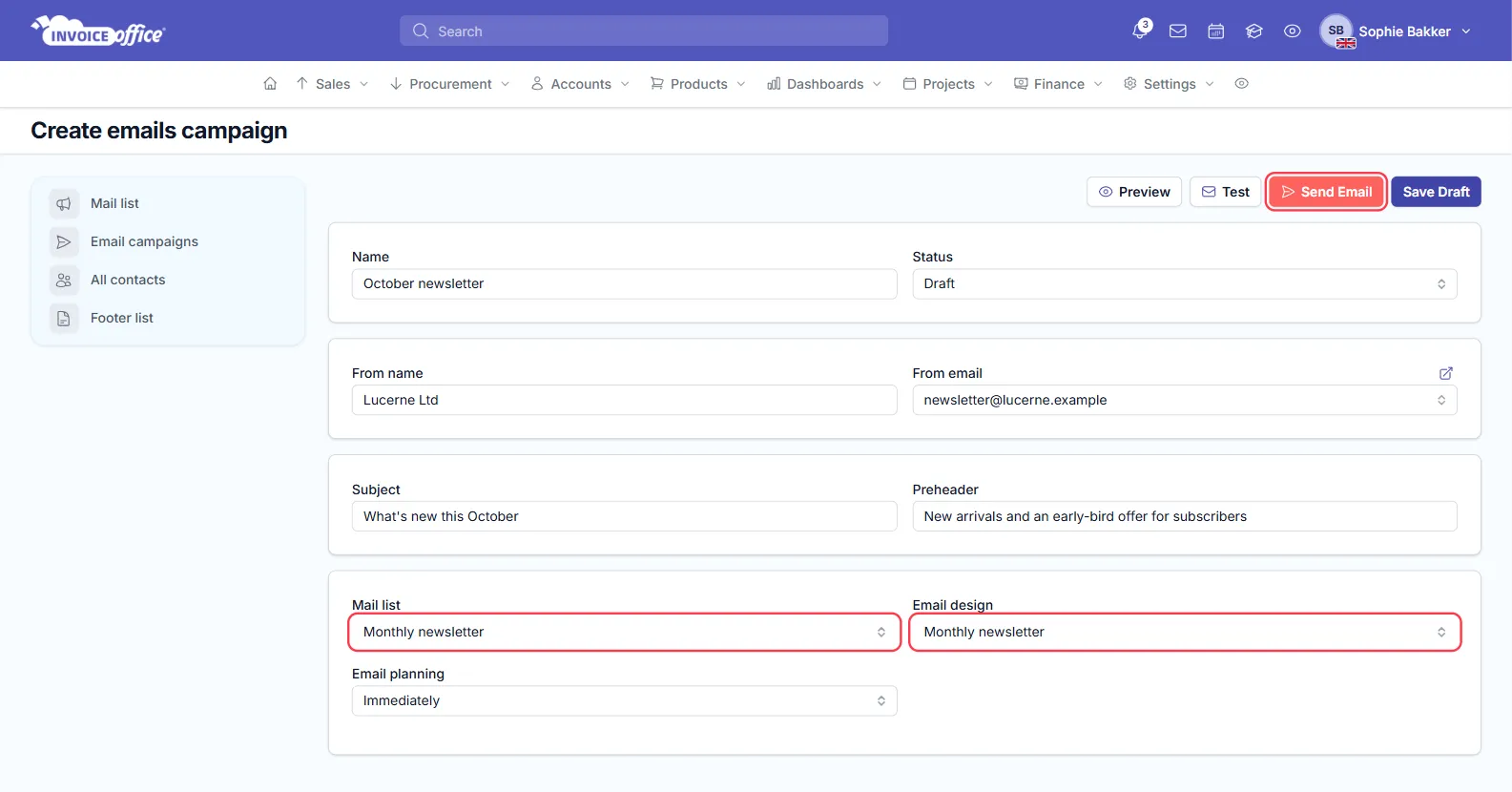Image resolution: width=1512 pixels, height=792 pixels.
Task: Click the graduation cap icon
Action: pos(1254,31)
